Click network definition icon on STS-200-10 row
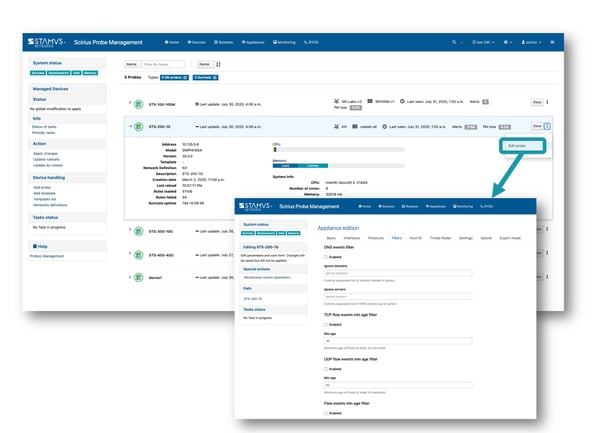The image size is (600, 433). (x=336, y=127)
